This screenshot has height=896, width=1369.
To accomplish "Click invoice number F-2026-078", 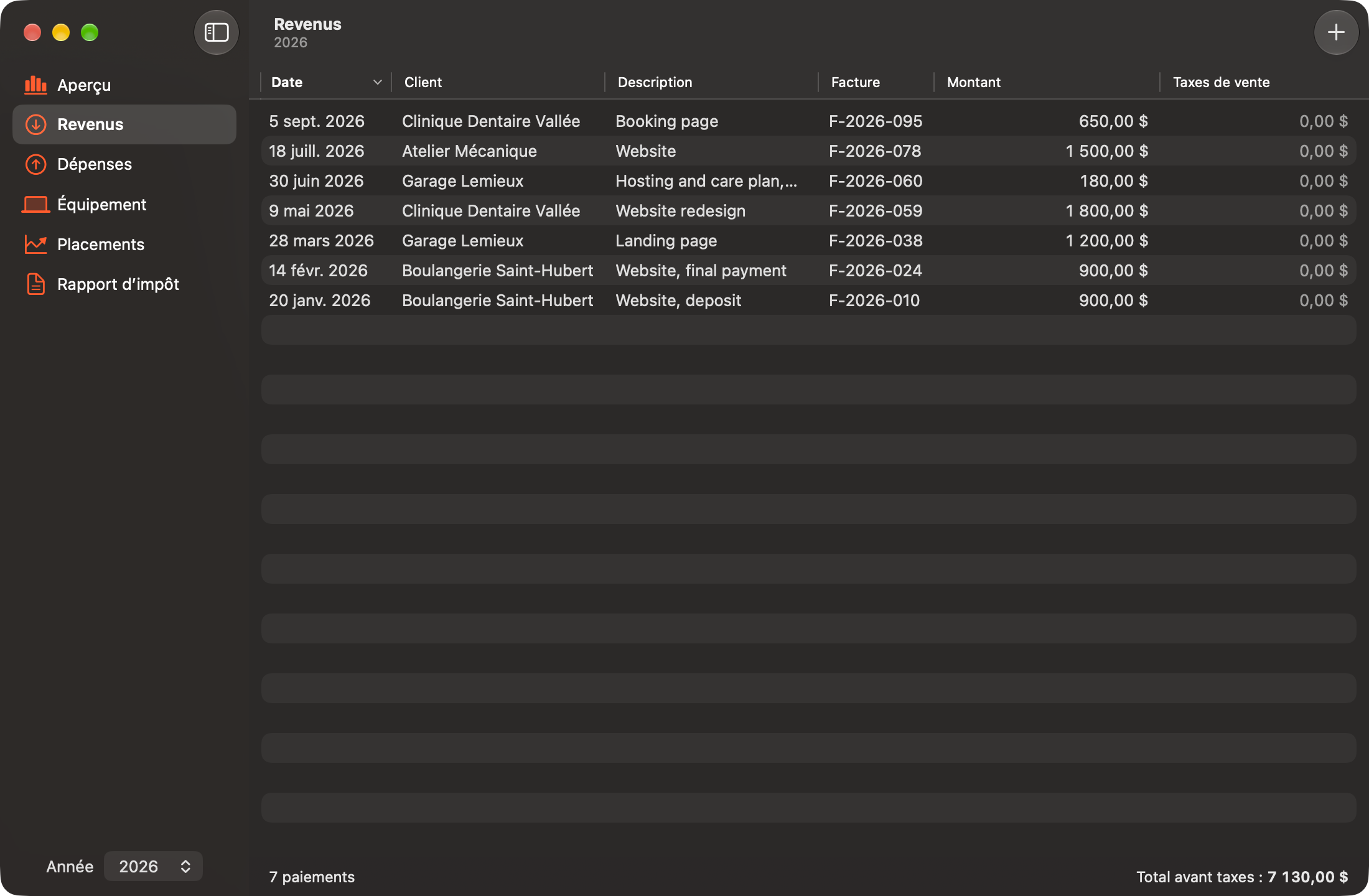I will 875,151.
